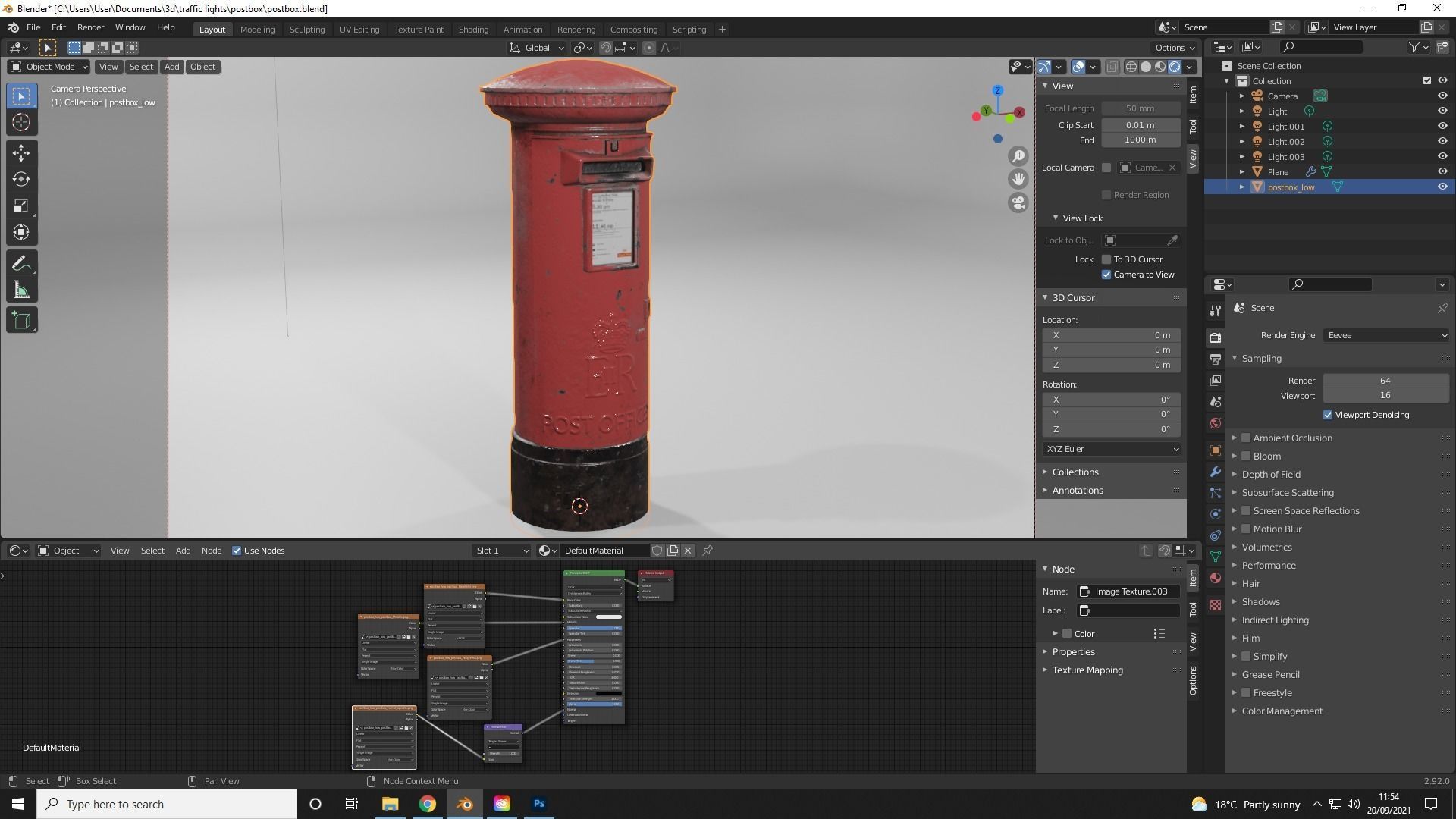Select the Annotate tool
The width and height of the screenshot is (1456, 819).
[x=21, y=264]
